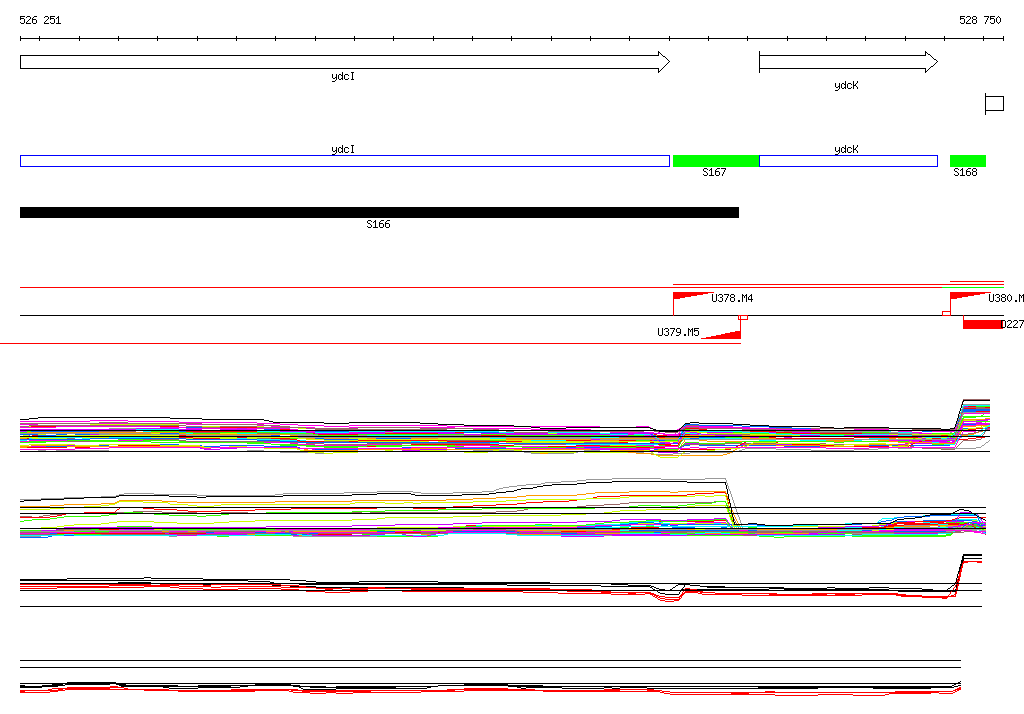Click the U379.M5 text label

[679, 332]
